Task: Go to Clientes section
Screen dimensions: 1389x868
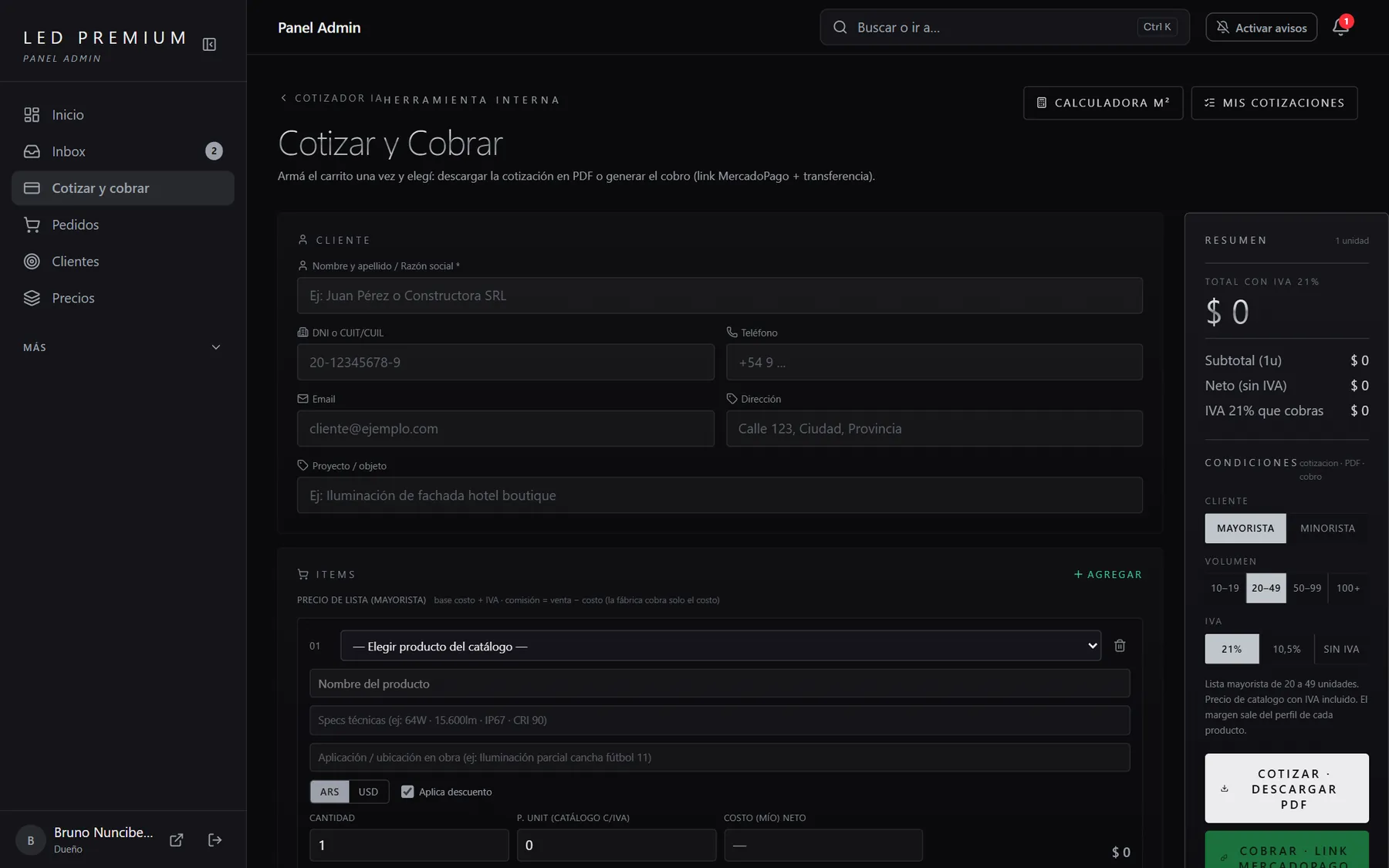Action: (123, 262)
